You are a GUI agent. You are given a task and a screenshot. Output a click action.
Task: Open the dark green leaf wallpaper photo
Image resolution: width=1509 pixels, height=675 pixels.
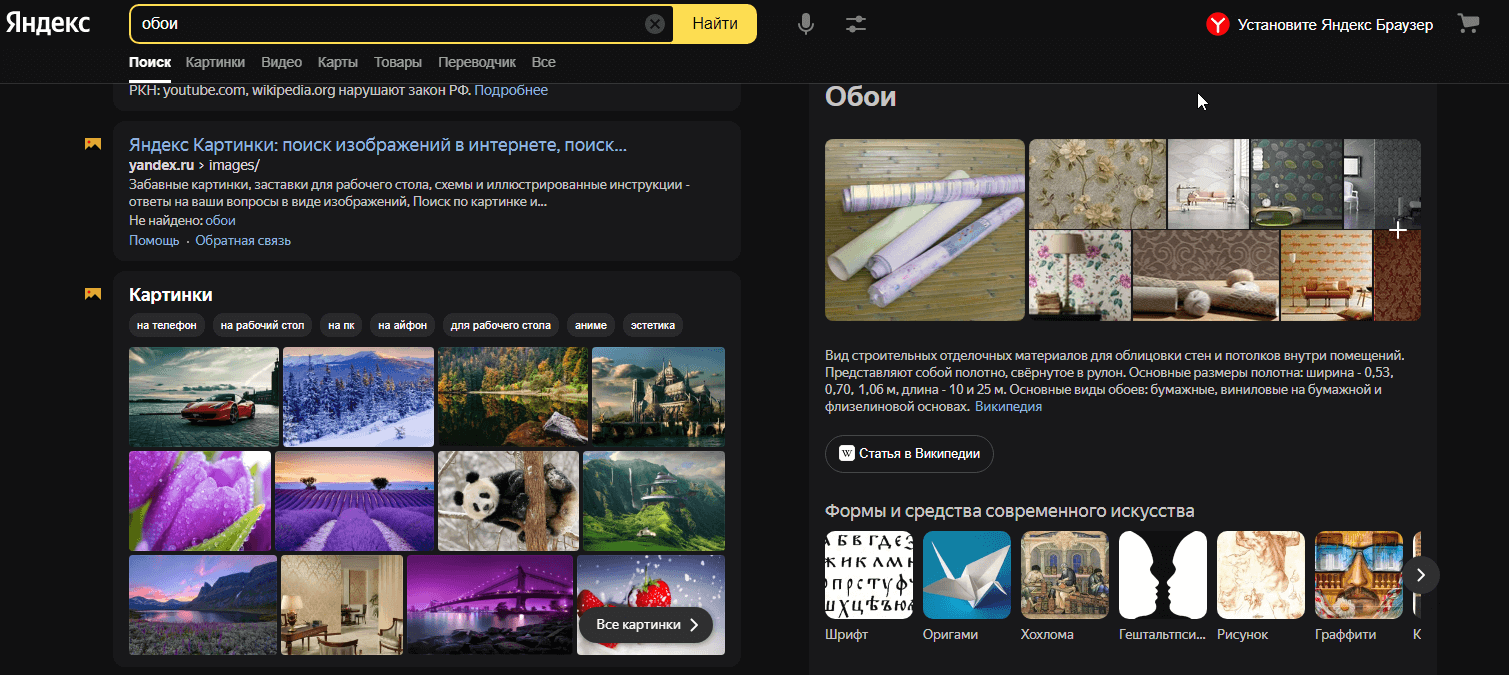pos(1296,183)
